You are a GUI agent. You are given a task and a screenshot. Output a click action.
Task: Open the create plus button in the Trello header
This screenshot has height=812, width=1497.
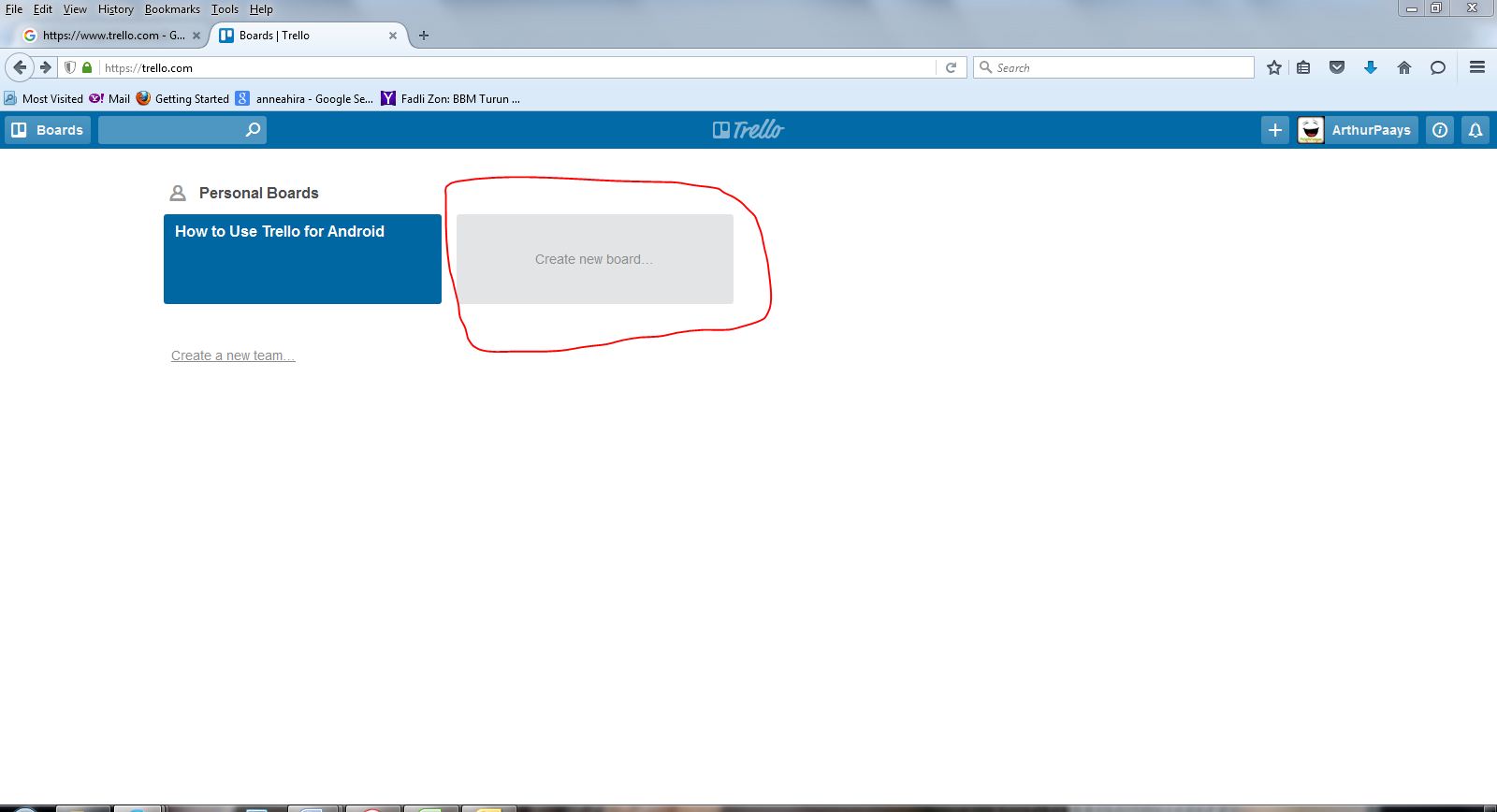1275,130
